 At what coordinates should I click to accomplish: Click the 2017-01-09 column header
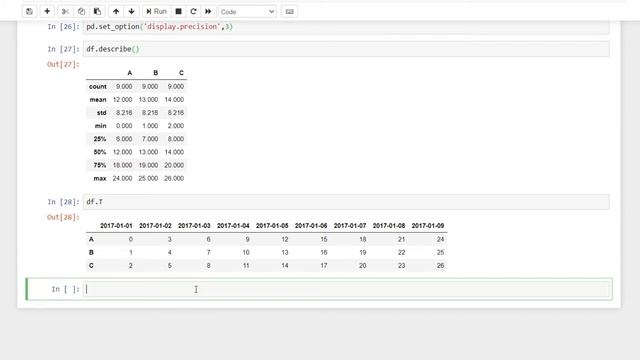[x=428, y=226]
